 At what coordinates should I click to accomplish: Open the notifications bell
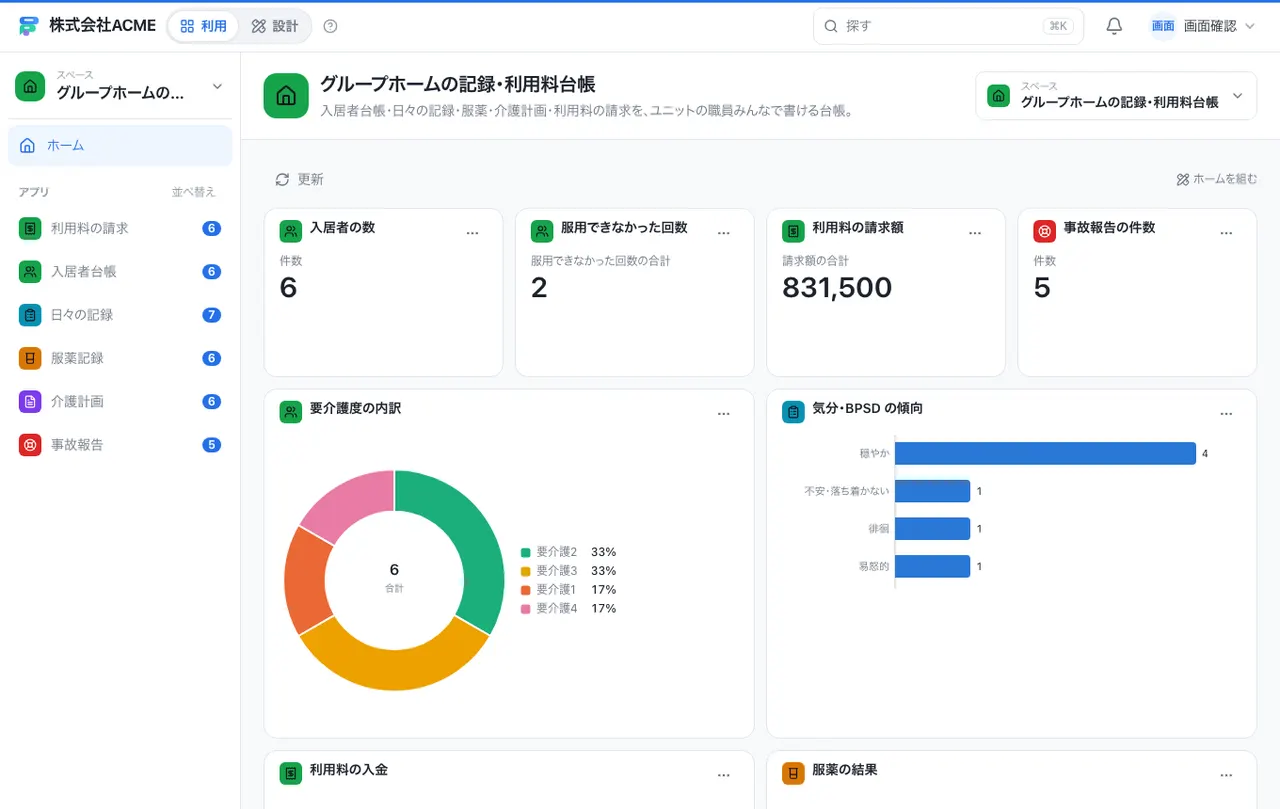pos(1114,26)
